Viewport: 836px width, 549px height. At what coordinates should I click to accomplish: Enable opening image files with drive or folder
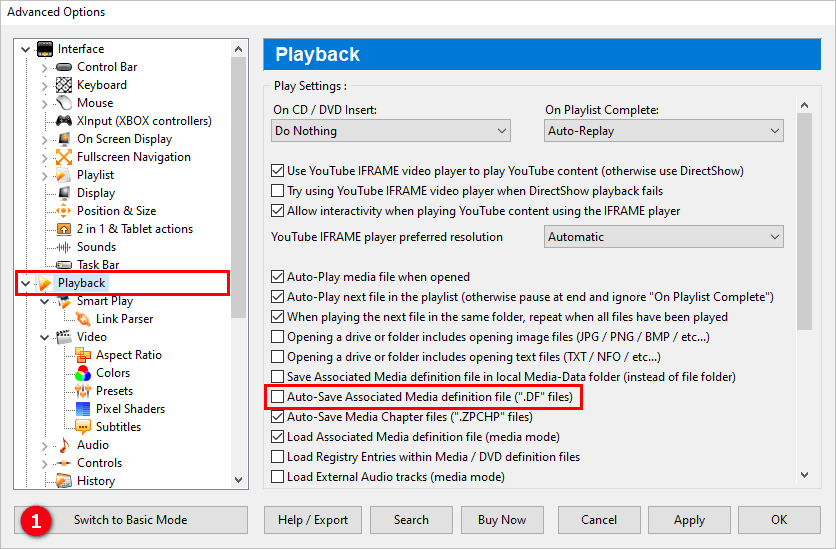(277, 337)
